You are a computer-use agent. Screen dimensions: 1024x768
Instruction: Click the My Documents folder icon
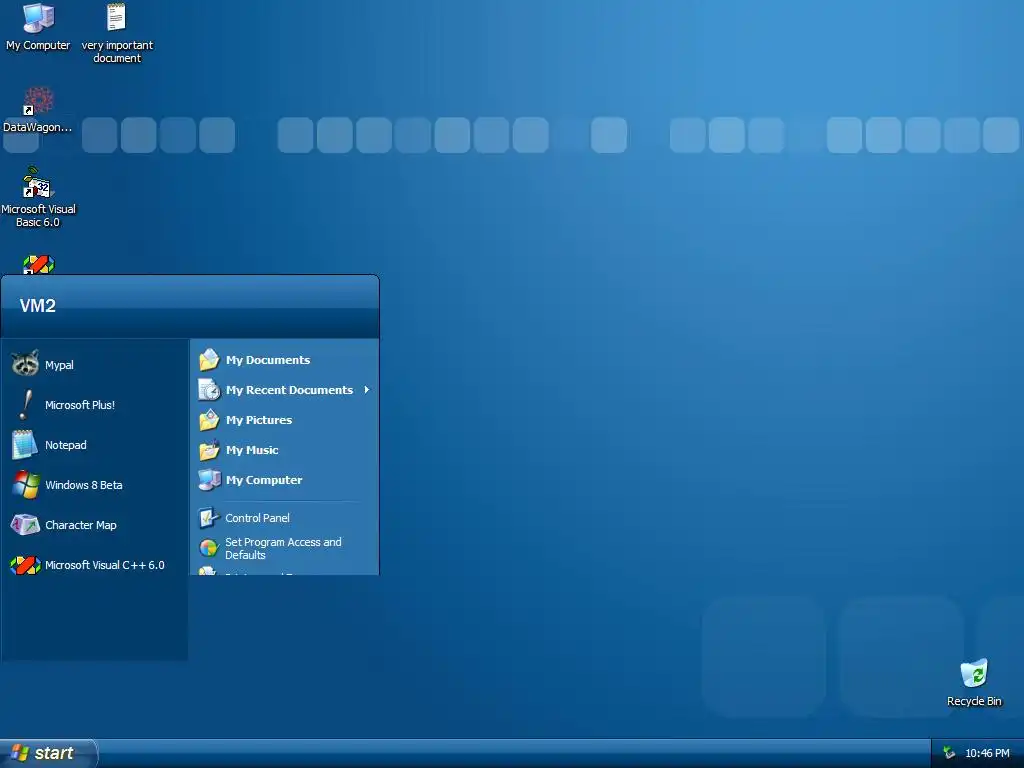coord(209,360)
